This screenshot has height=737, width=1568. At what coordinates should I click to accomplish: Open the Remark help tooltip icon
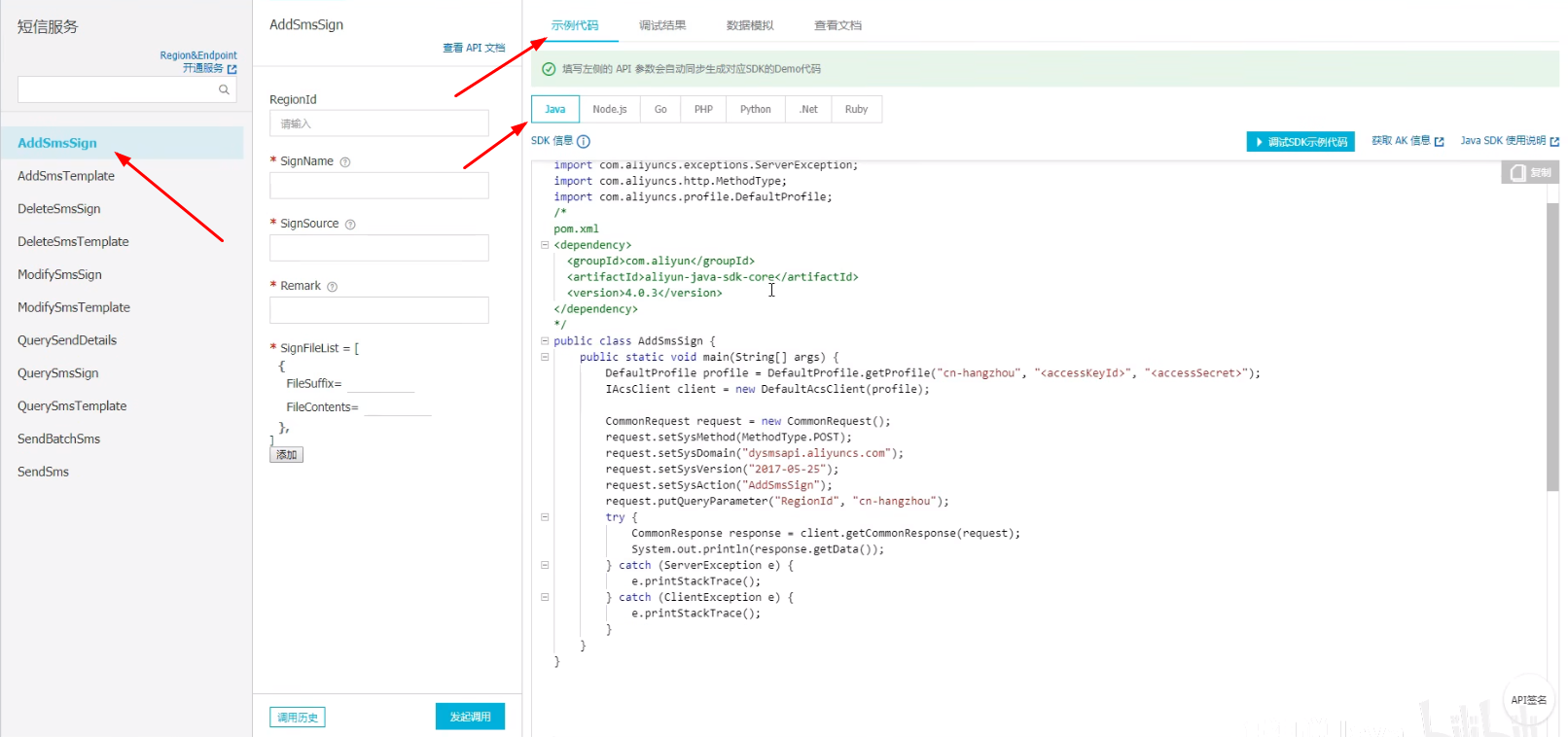(x=333, y=287)
